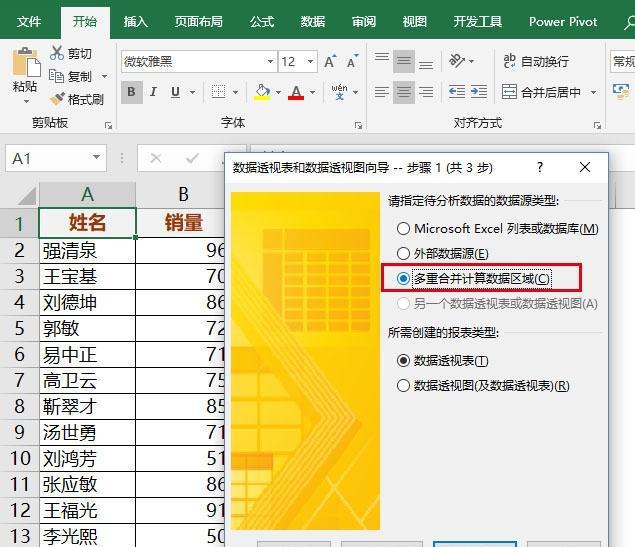635x547 pixels.
Task: Click the wizard help question mark
Action: pos(540,167)
